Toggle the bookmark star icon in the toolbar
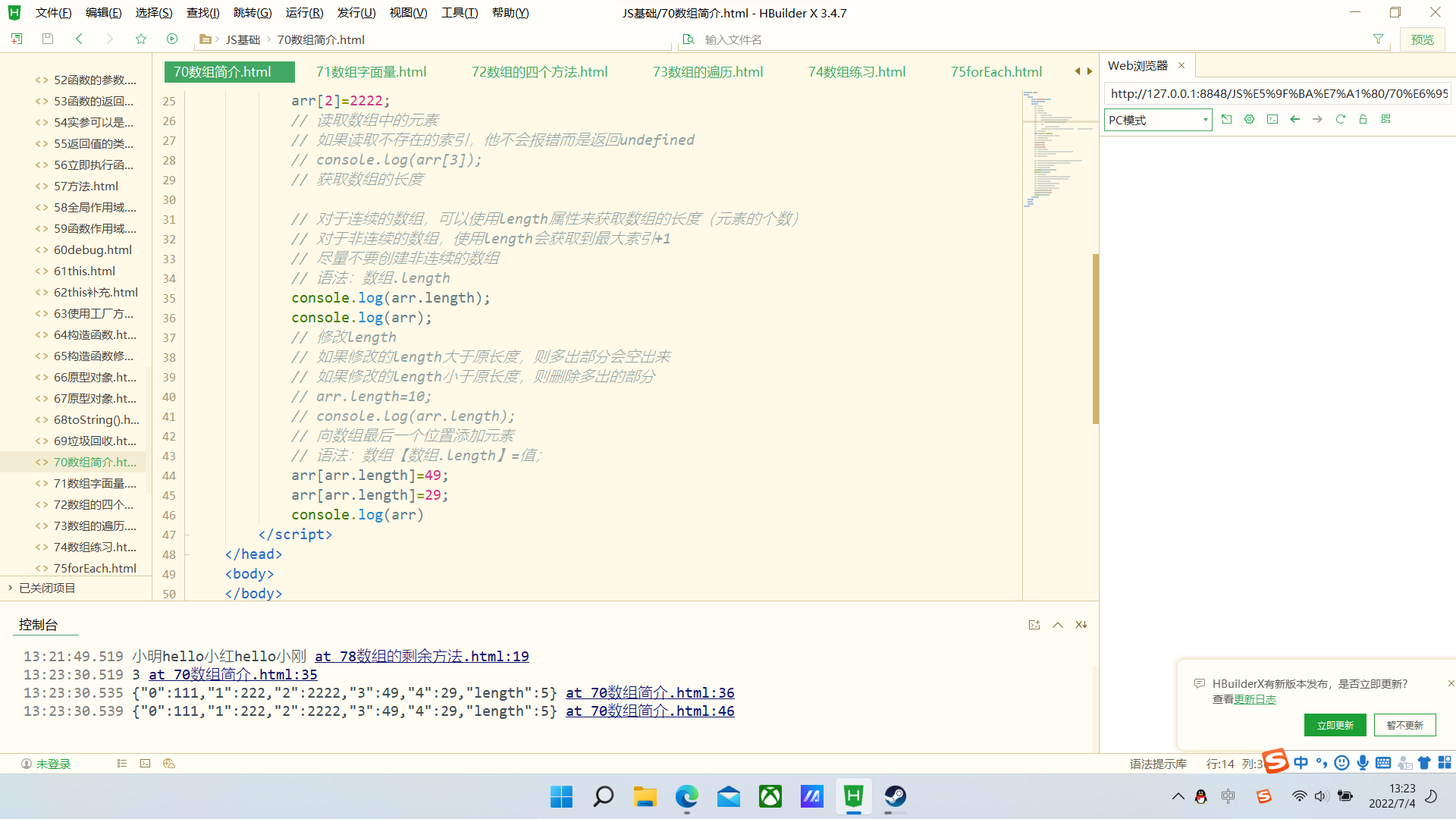 pos(141,39)
